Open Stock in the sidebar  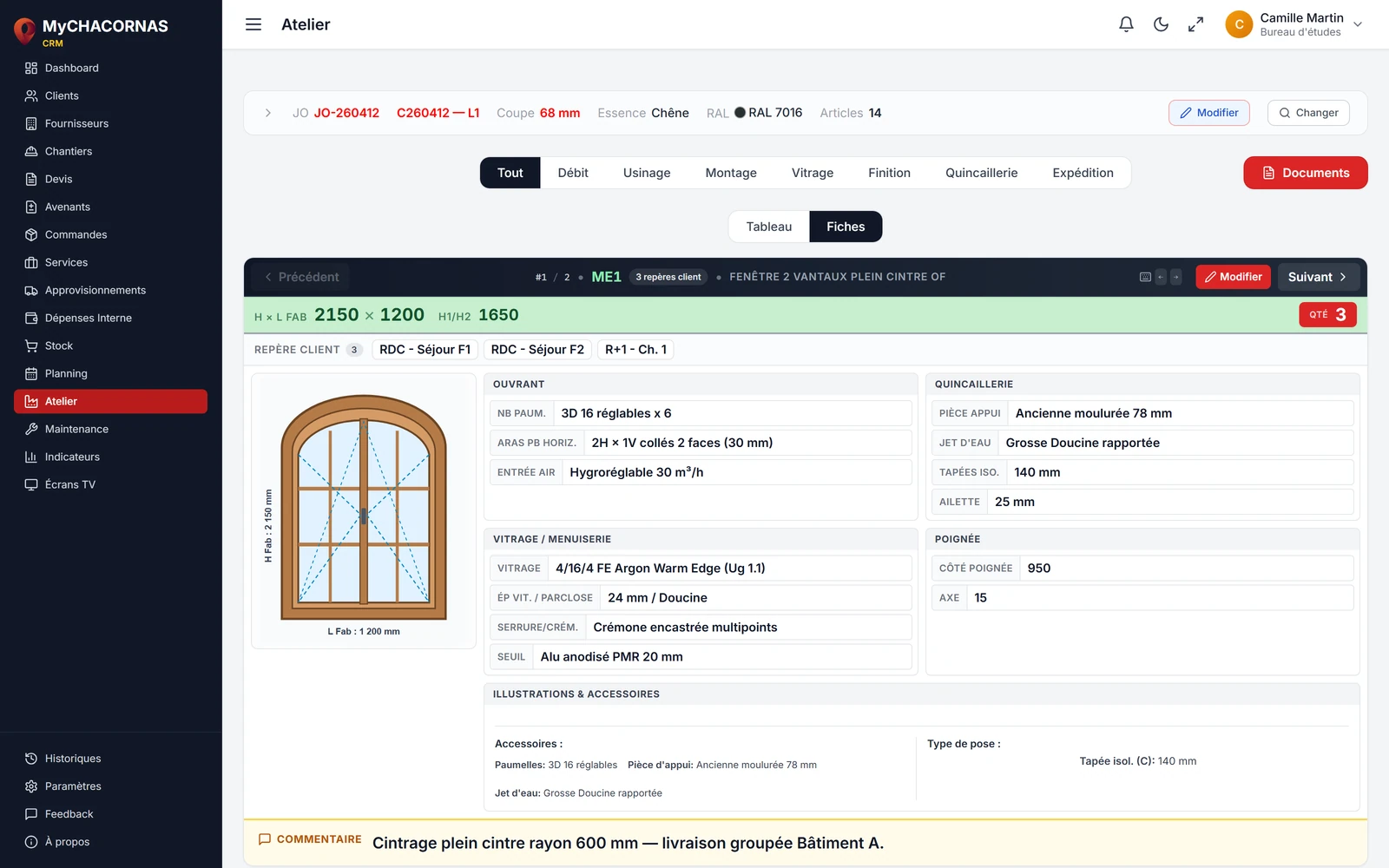[x=110, y=345]
